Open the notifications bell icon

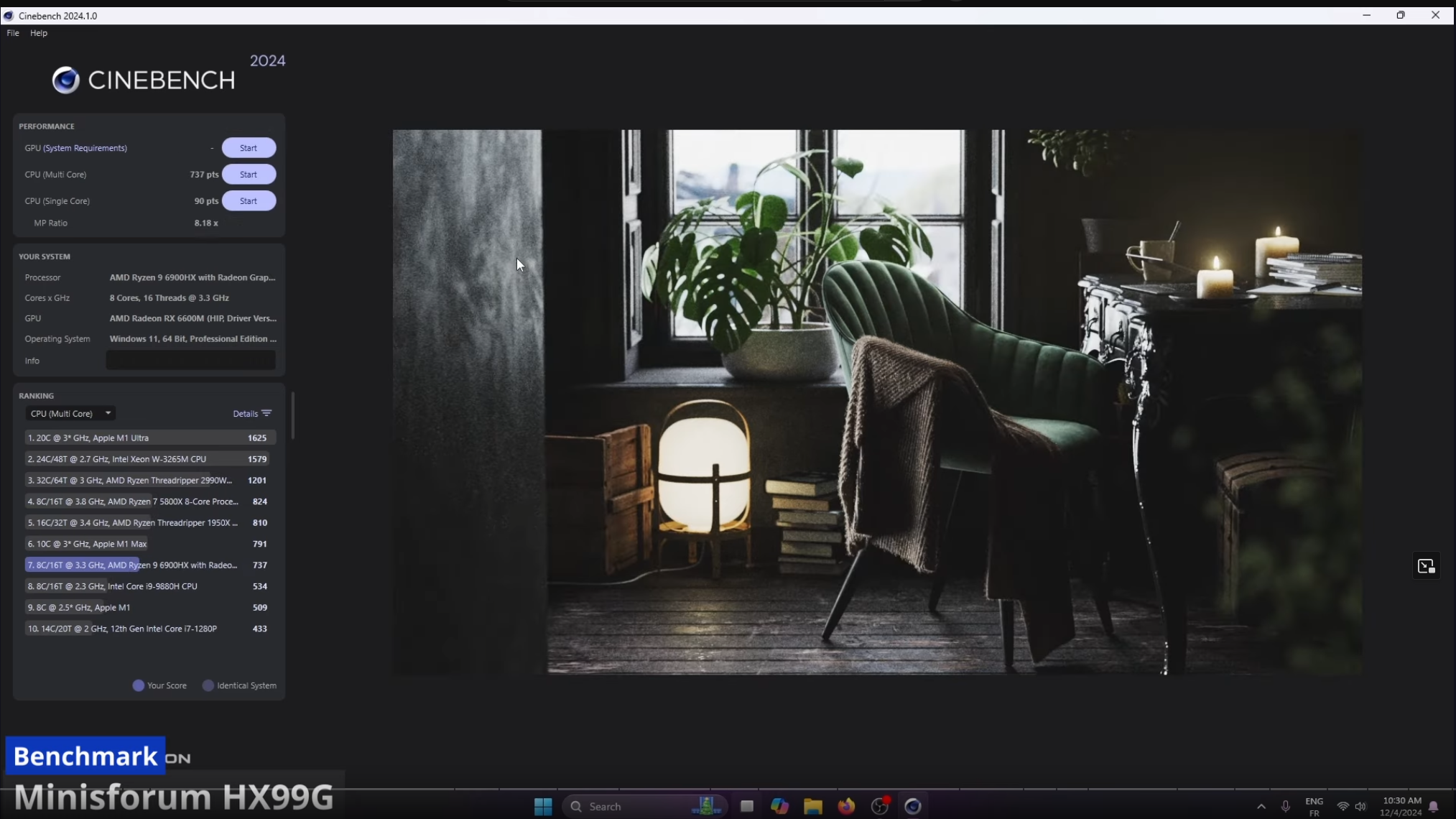1433,807
